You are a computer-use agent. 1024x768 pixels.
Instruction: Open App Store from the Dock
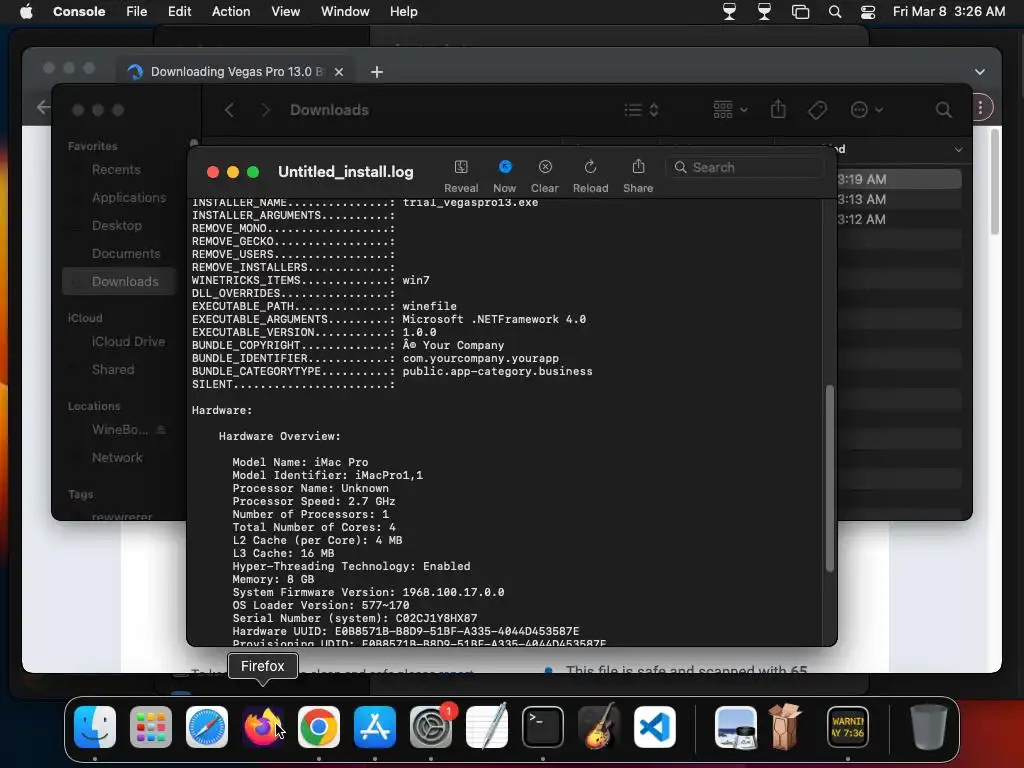[x=375, y=727]
